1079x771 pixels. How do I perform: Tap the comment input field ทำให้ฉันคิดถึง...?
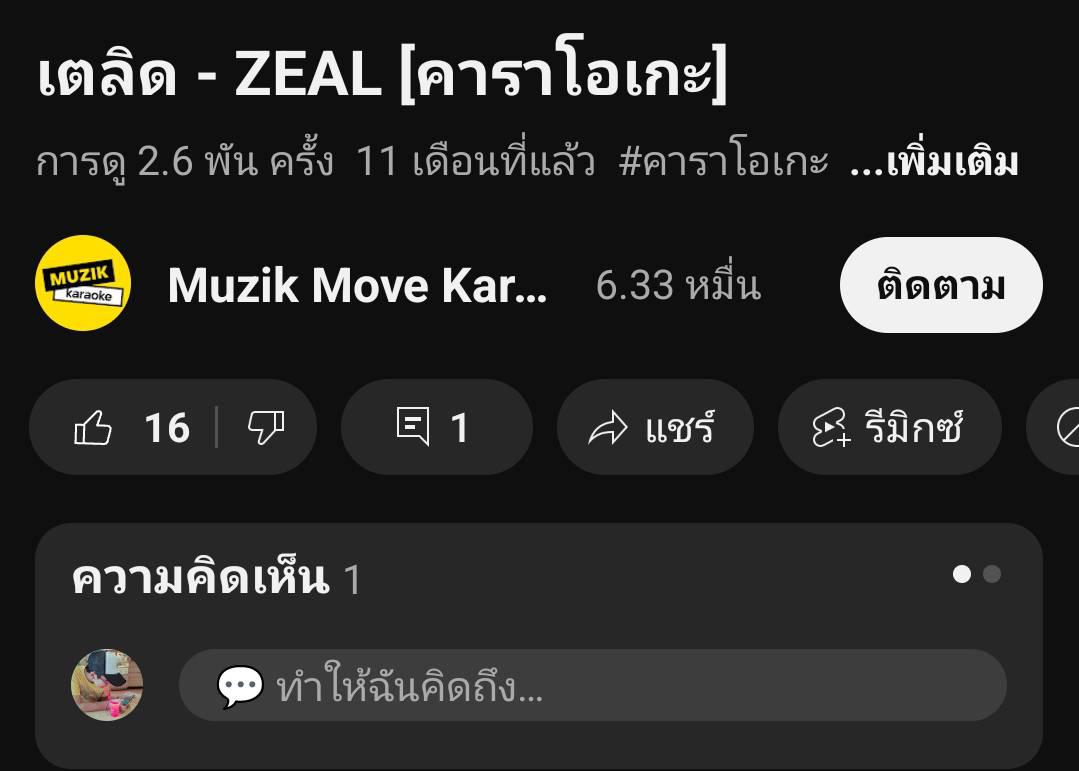(x=592, y=686)
